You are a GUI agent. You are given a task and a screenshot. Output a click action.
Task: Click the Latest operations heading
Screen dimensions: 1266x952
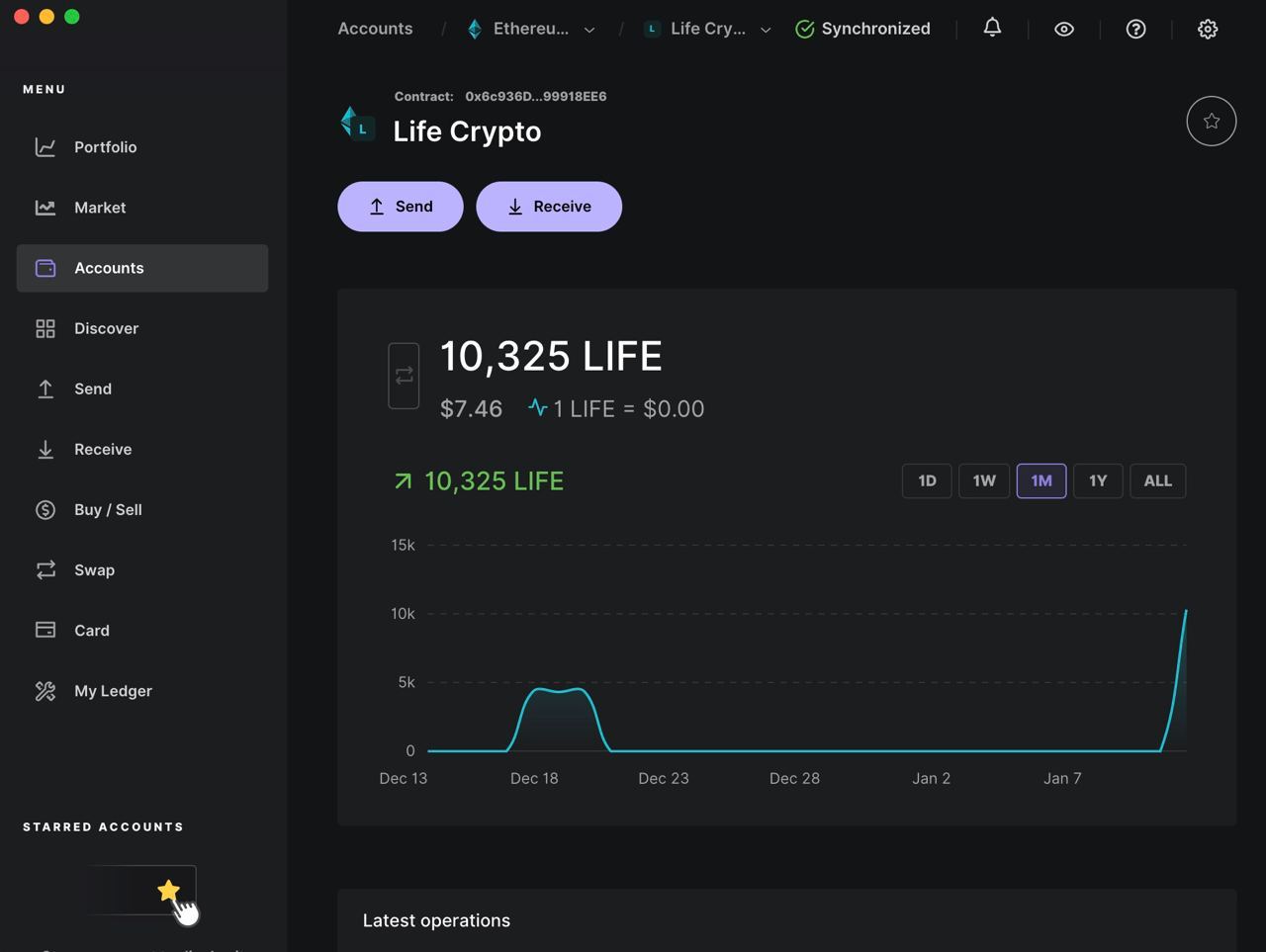[436, 920]
